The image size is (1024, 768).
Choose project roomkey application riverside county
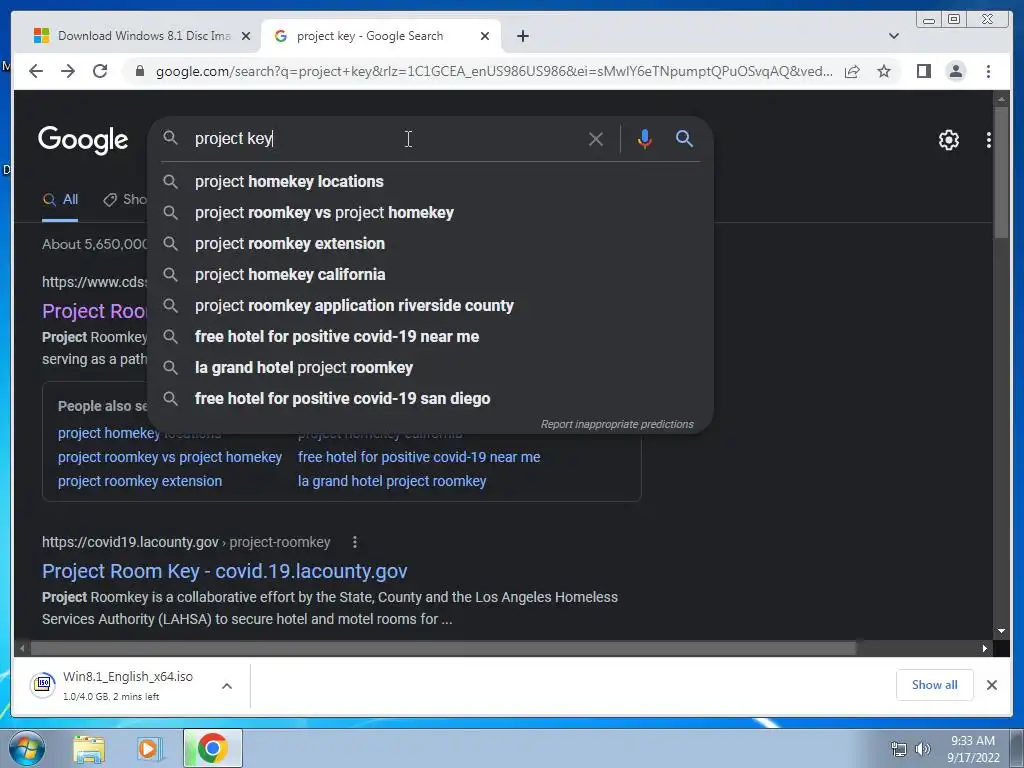click(x=430, y=306)
